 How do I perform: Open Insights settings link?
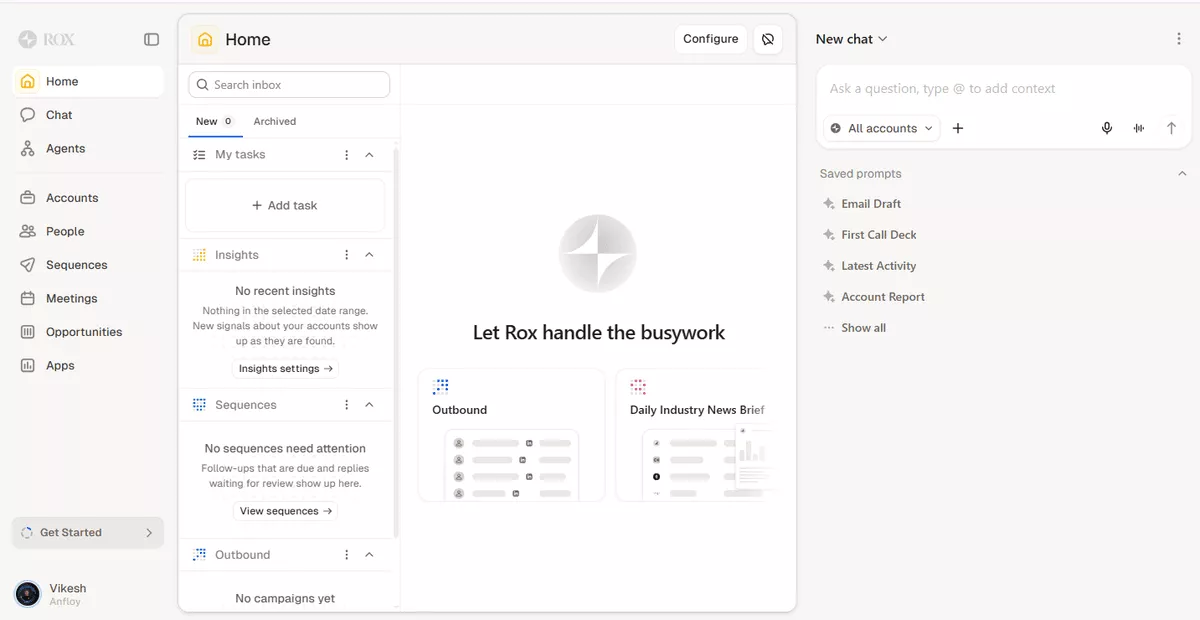click(x=286, y=368)
